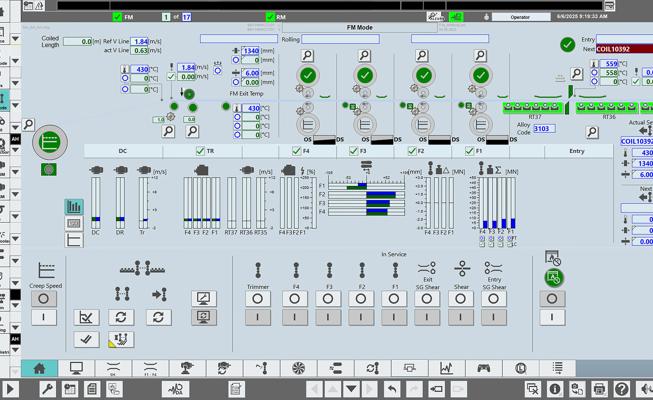Click the key icon in bottom toolbar
This screenshot has width=653, height=400.
pos(47,389)
